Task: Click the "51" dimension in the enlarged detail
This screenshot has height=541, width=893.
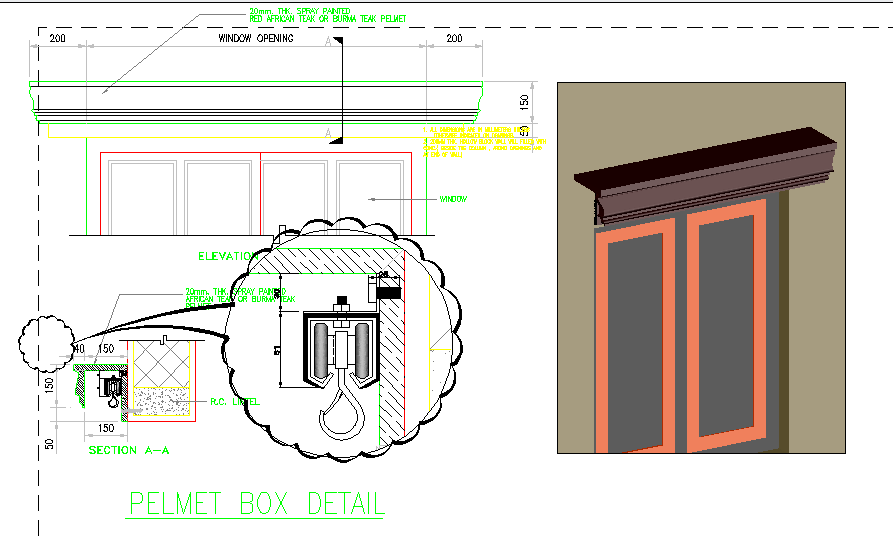Action: click(277, 350)
